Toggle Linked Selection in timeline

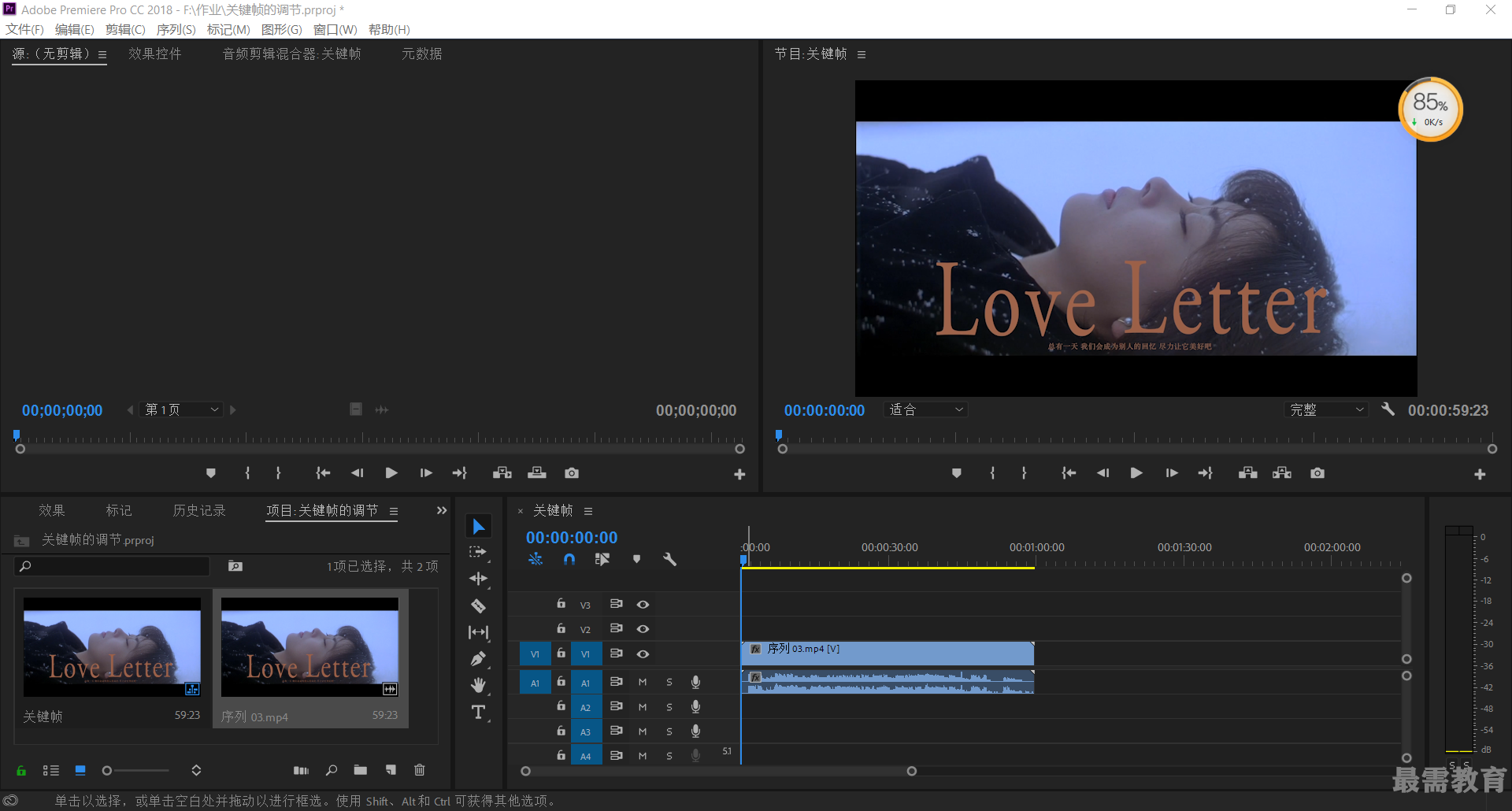point(602,559)
